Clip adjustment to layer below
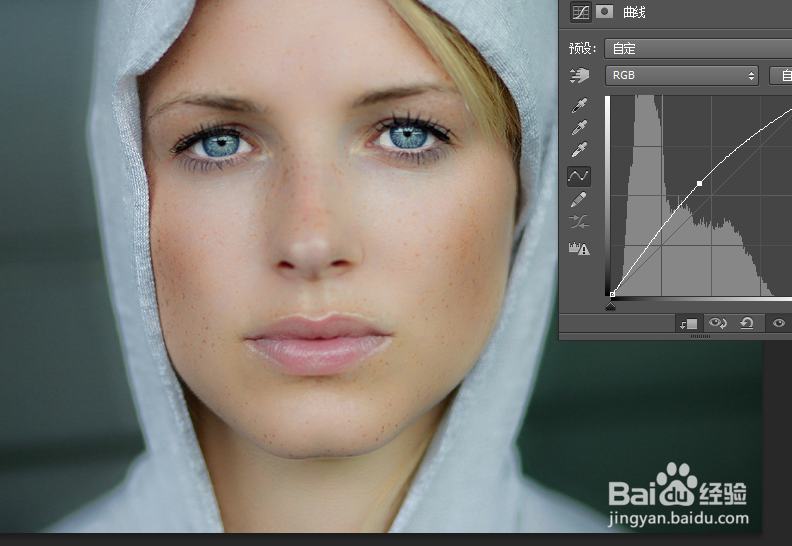This screenshot has width=792, height=546. click(688, 323)
